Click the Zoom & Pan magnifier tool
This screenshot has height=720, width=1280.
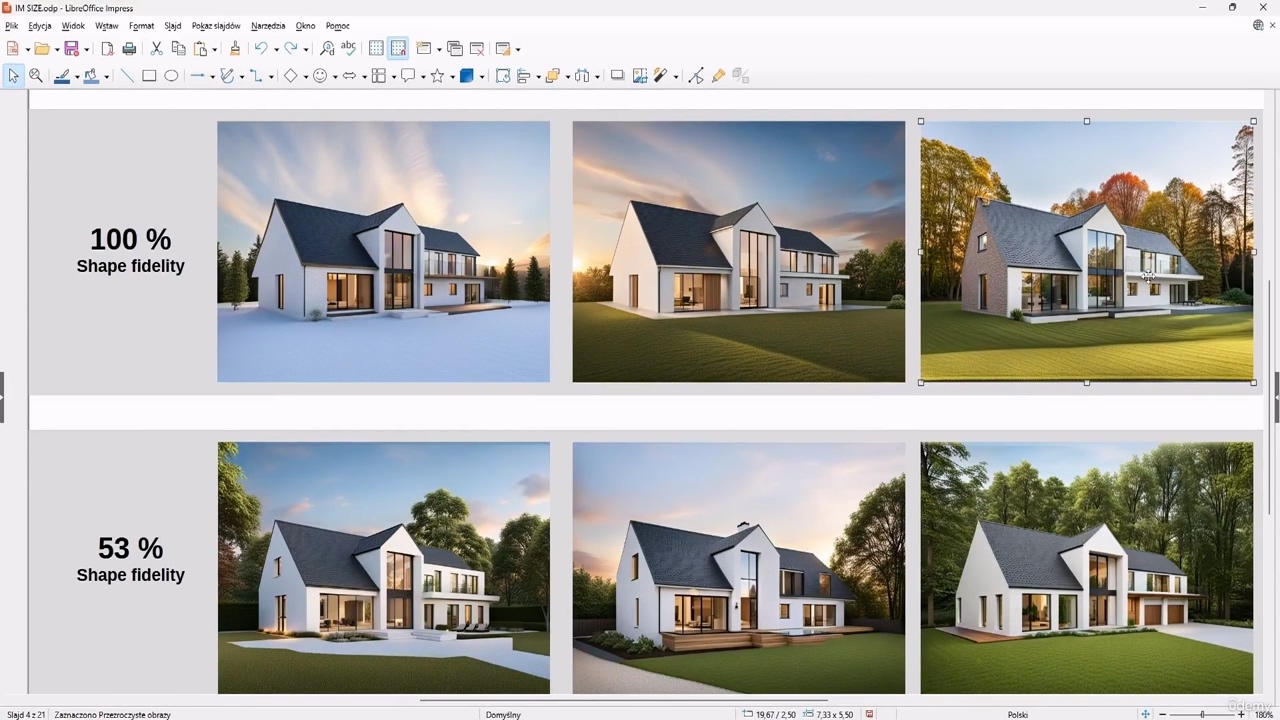[x=36, y=76]
